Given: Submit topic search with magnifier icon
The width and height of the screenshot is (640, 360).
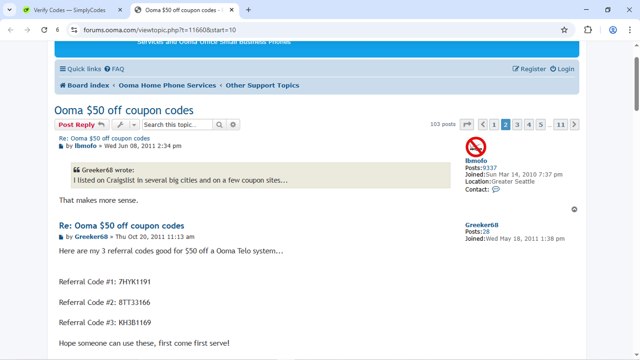Looking at the screenshot, I should (x=219, y=124).
